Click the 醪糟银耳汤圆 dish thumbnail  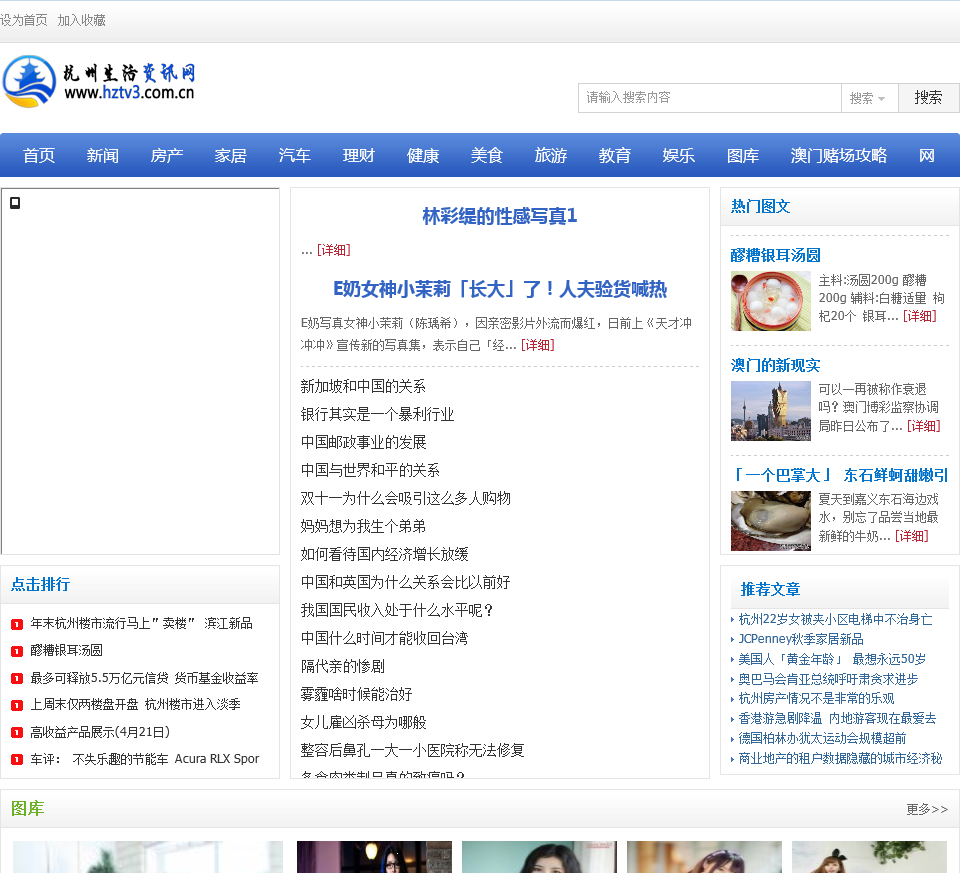tap(771, 301)
